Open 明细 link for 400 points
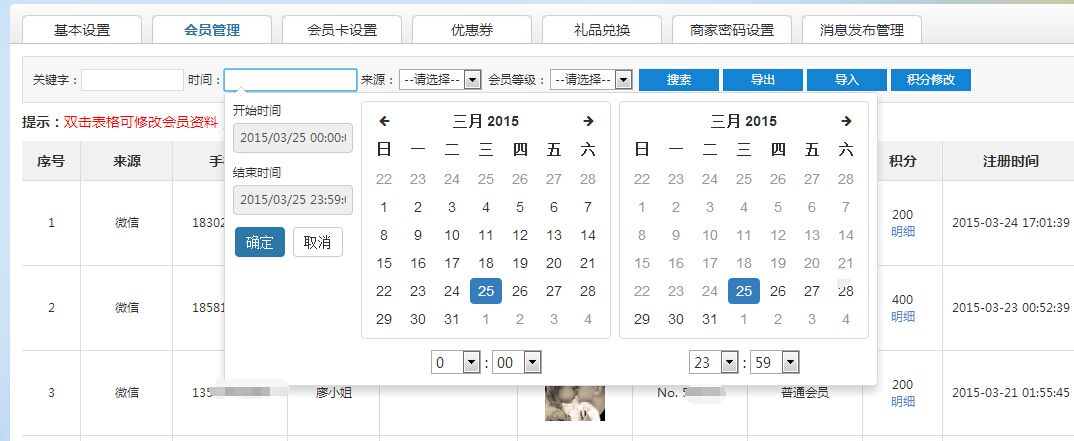 pyautogui.click(x=903, y=316)
